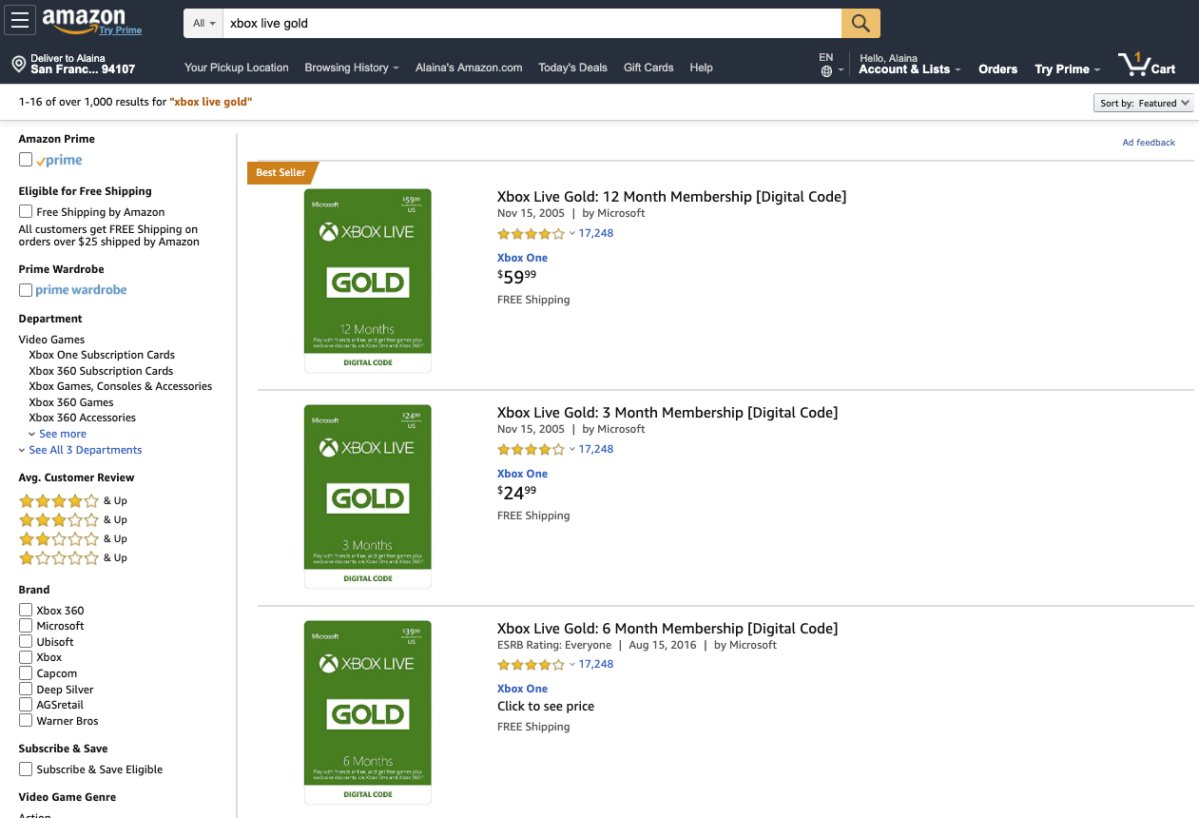
Task: Check the Prime filter checkbox
Action: pyautogui.click(x=25, y=159)
